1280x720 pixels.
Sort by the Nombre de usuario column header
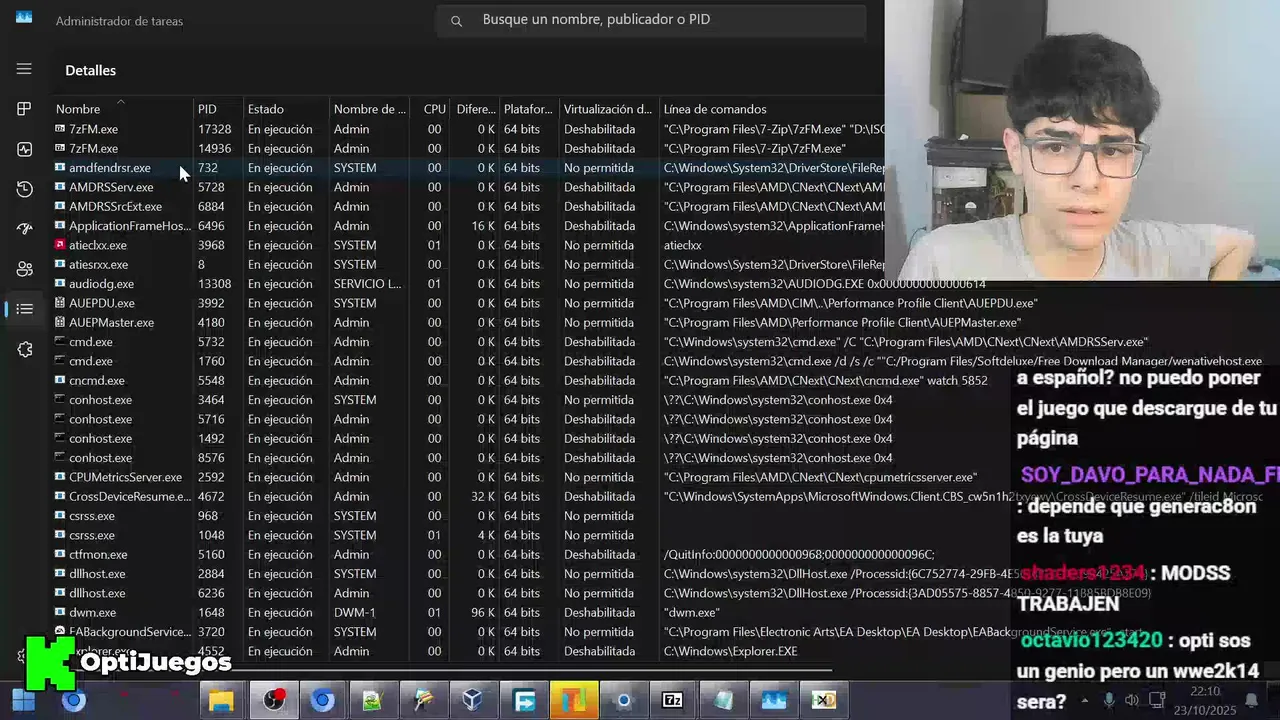(x=370, y=109)
